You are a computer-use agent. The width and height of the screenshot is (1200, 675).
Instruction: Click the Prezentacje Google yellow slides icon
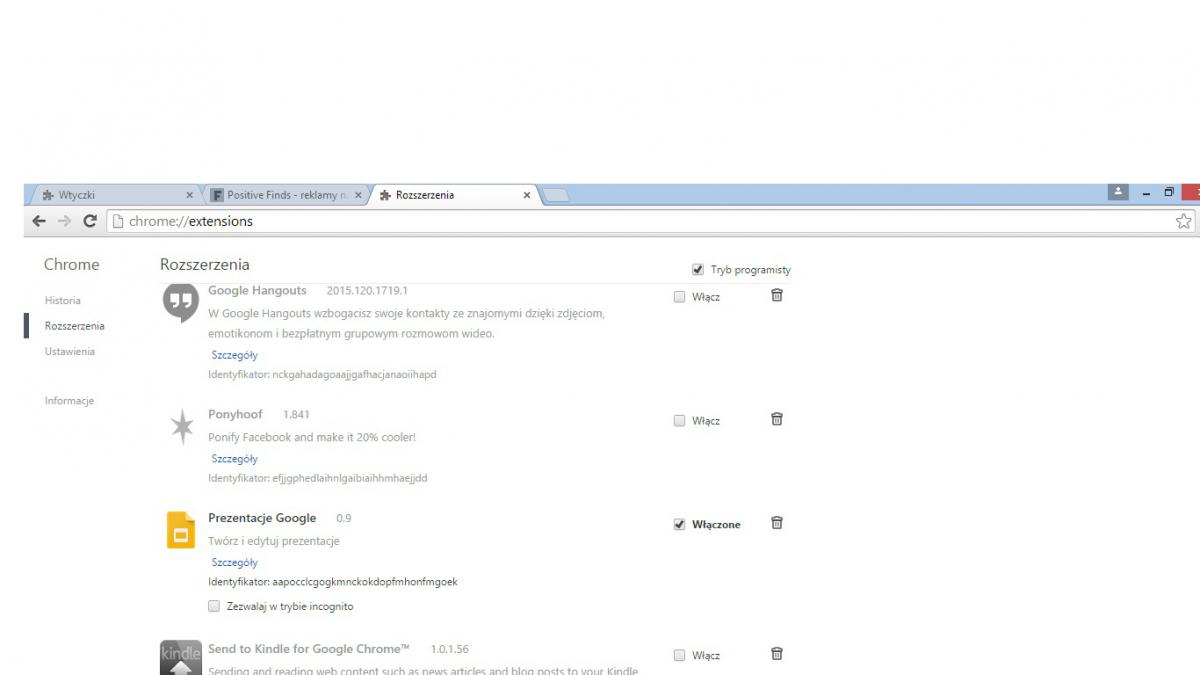(180, 530)
